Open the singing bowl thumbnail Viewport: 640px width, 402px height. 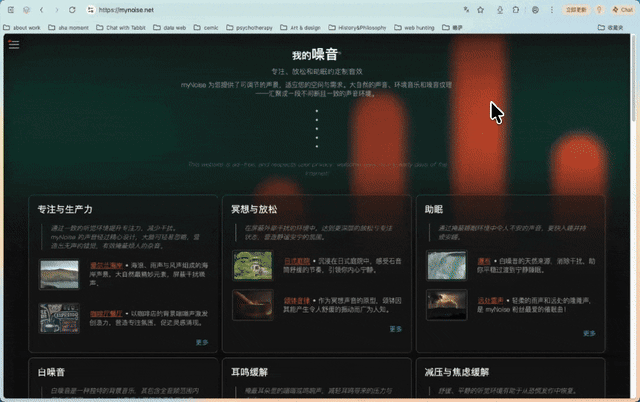[253, 305]
